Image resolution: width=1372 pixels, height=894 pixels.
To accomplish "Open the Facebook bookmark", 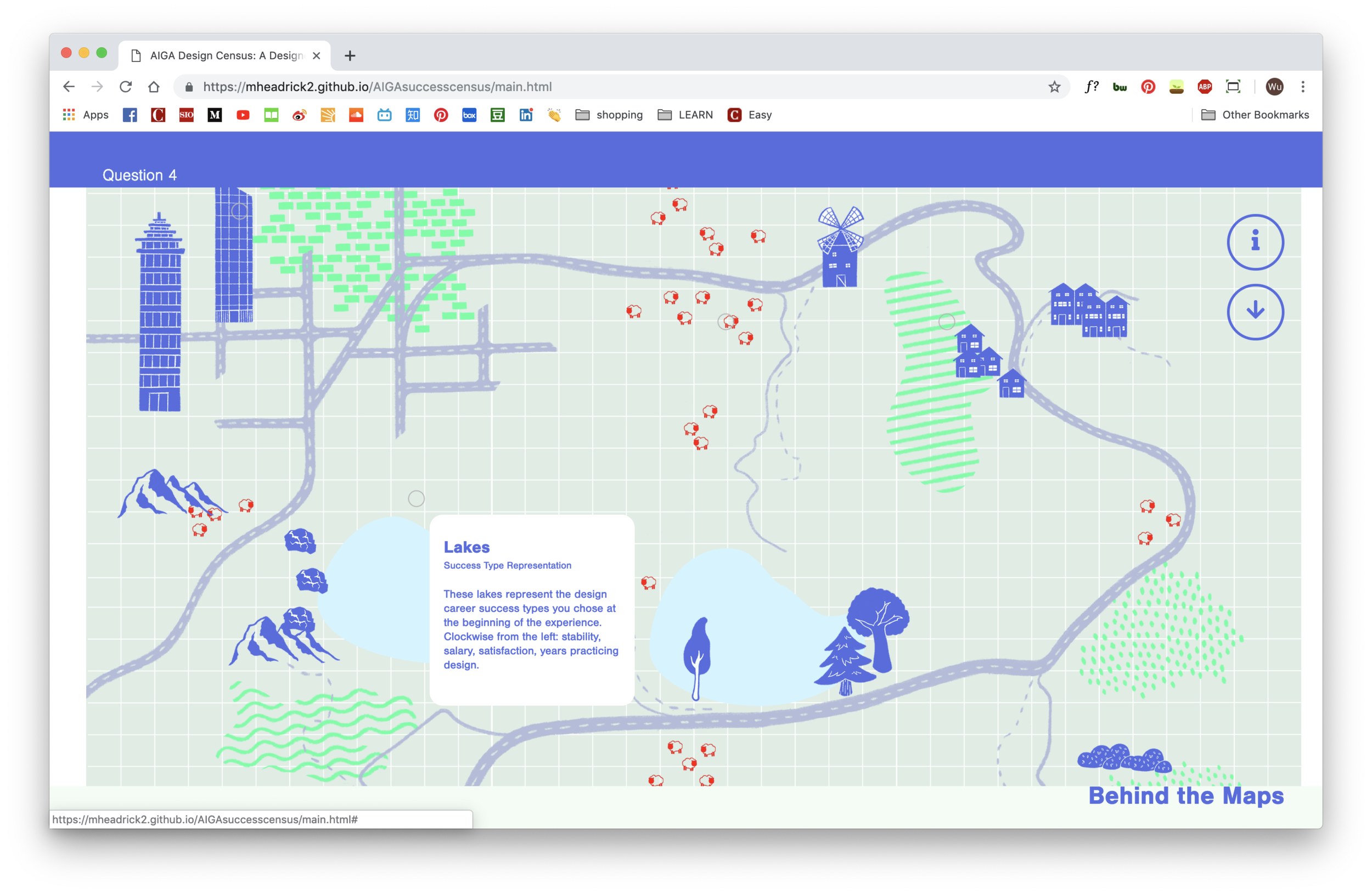I will 130,115.
